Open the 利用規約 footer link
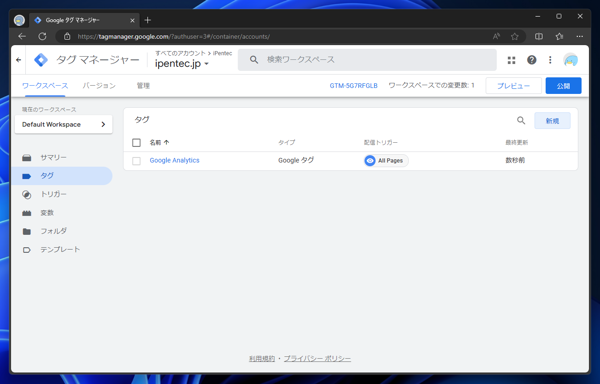This screenshot has height=384, width=600. click(x=262, y=358)
